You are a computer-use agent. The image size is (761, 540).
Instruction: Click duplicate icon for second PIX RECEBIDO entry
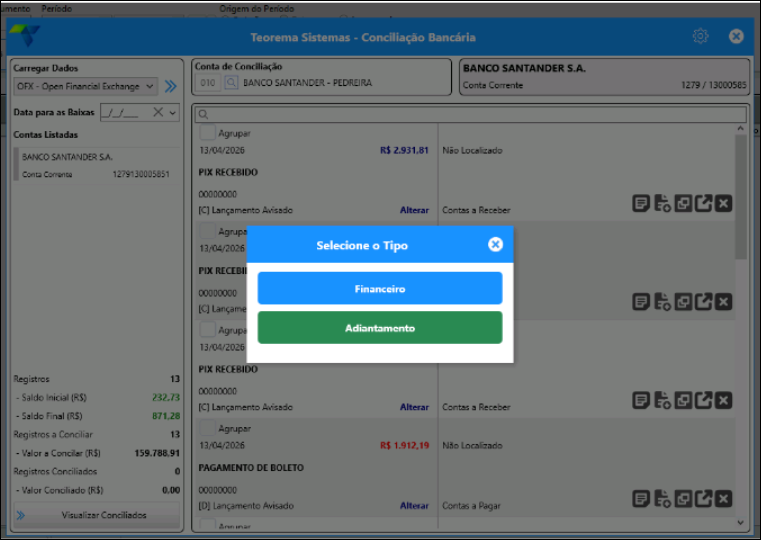(683, 302)
